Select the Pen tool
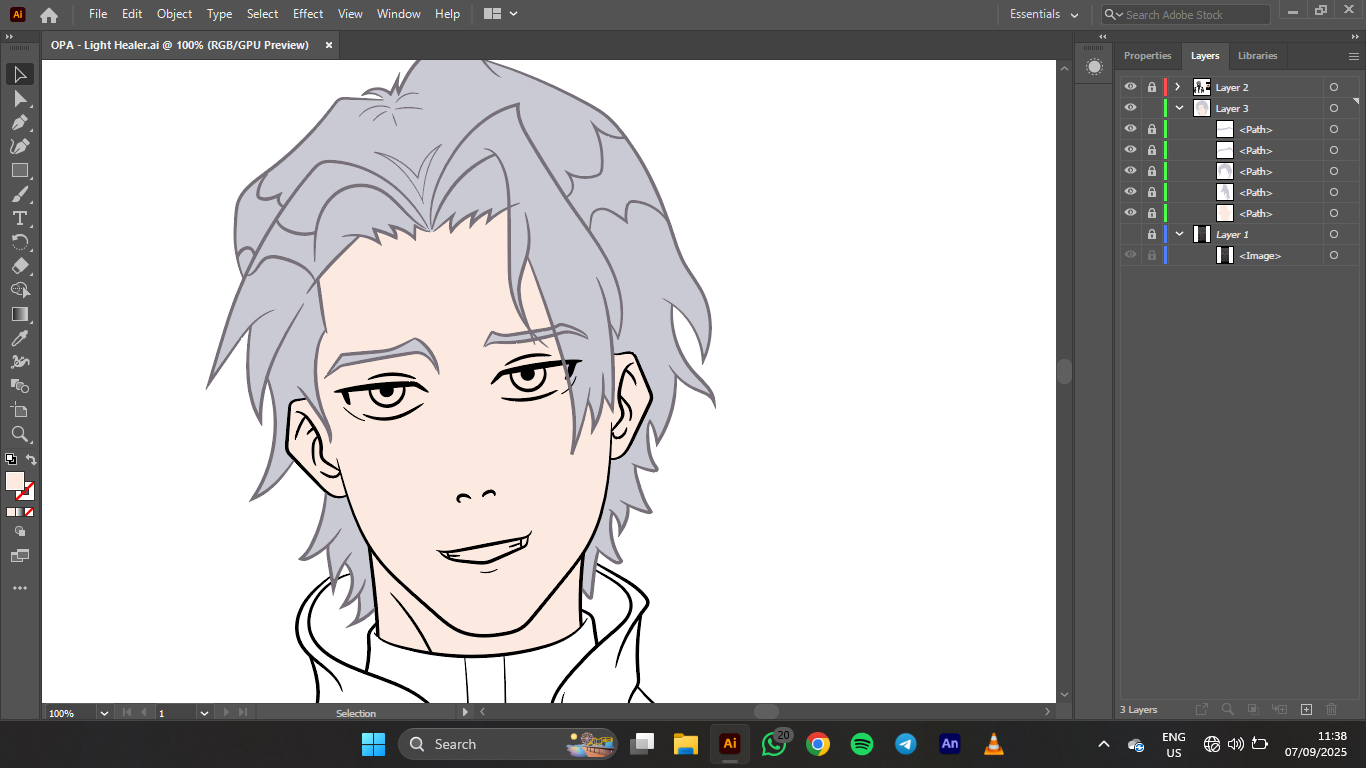 point(19,123)
